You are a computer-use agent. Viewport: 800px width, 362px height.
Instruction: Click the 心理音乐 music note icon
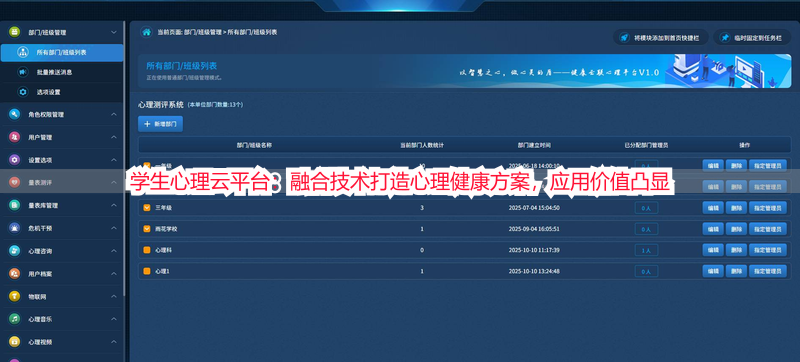click(14, 319)
